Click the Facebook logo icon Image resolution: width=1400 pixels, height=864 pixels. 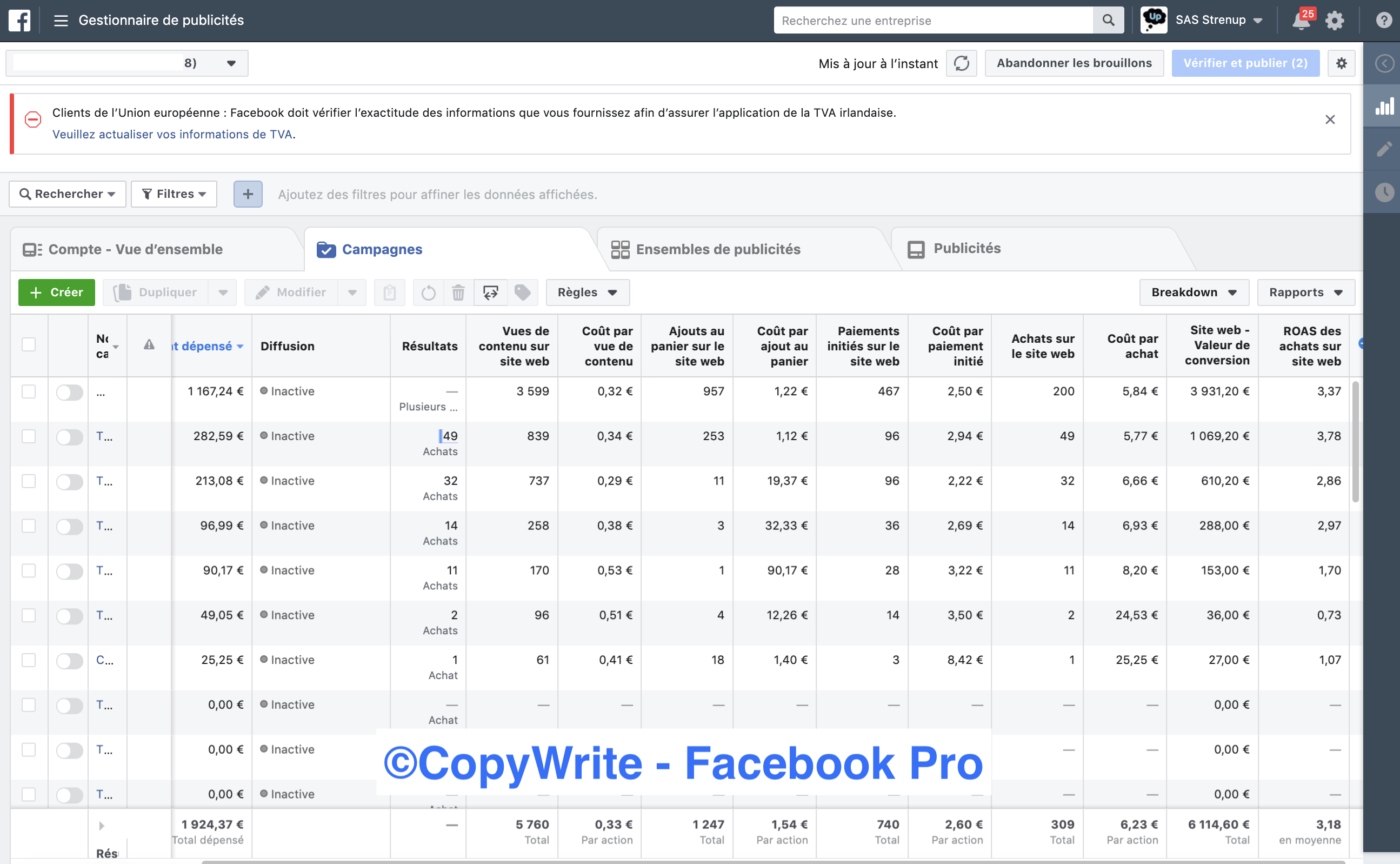click(x=19, y=21)
